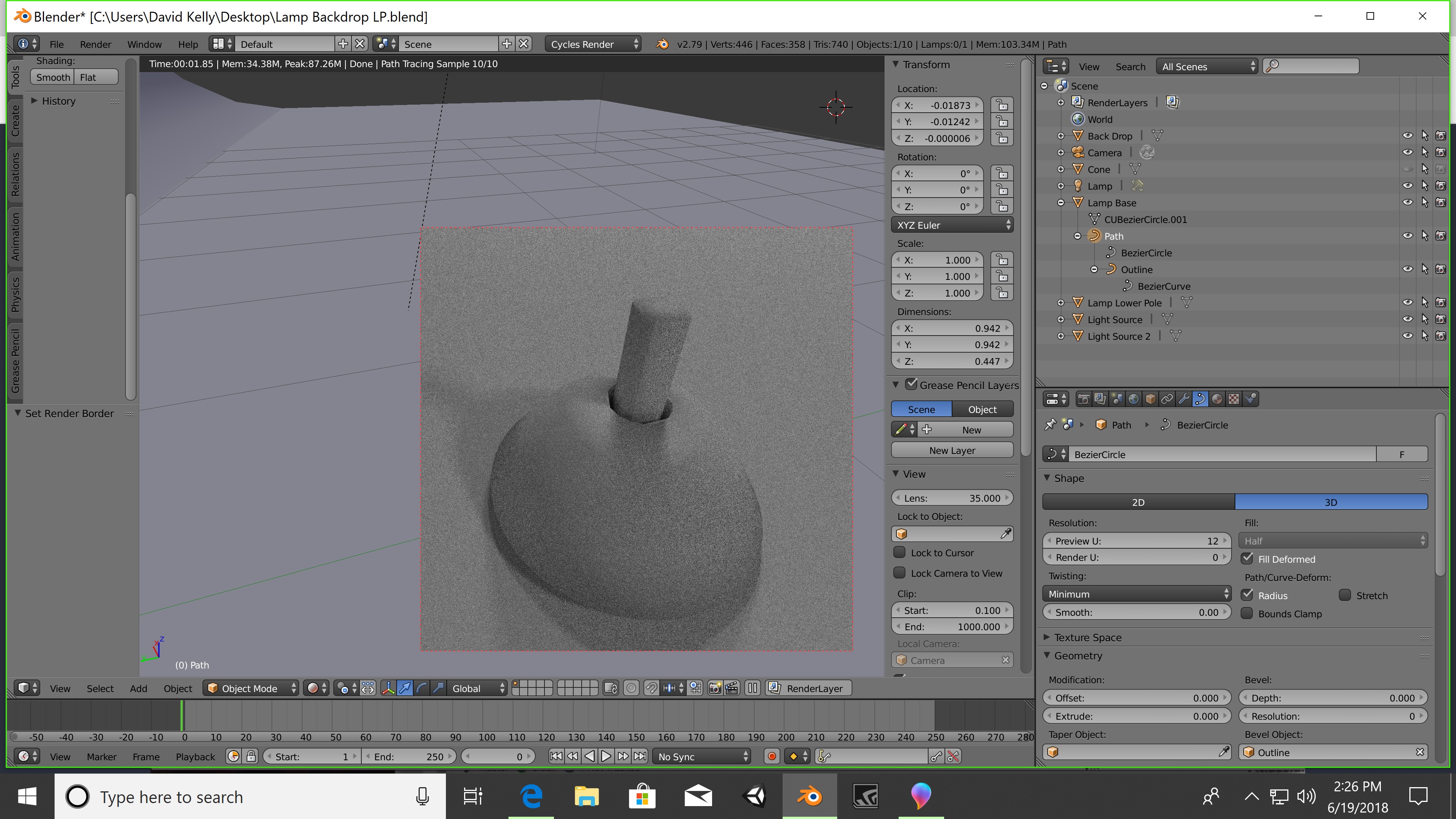Lock the Location X value
This screenshot has height=819, width=1456.
[1002, 105]
